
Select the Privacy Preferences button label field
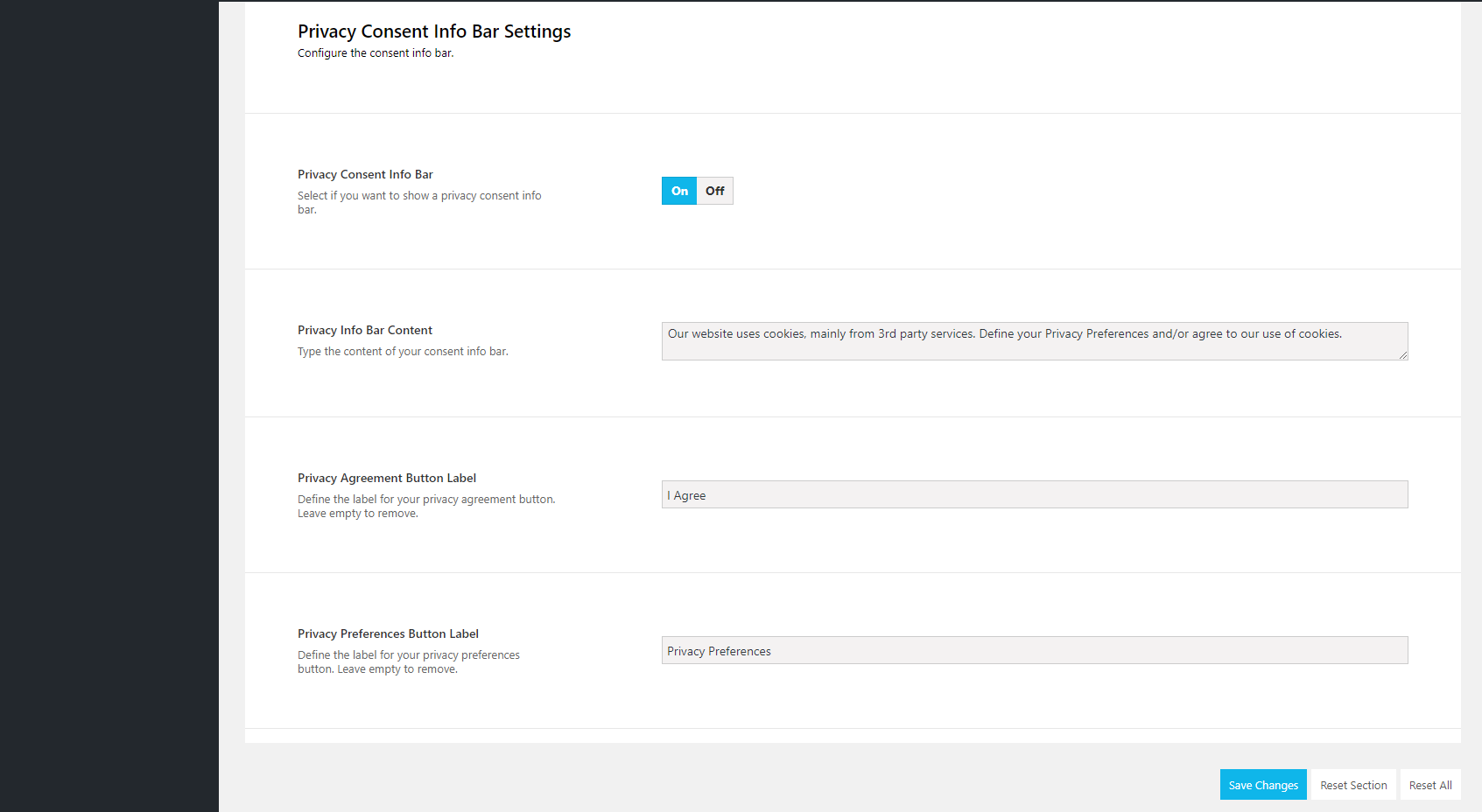pos(1033,651)
